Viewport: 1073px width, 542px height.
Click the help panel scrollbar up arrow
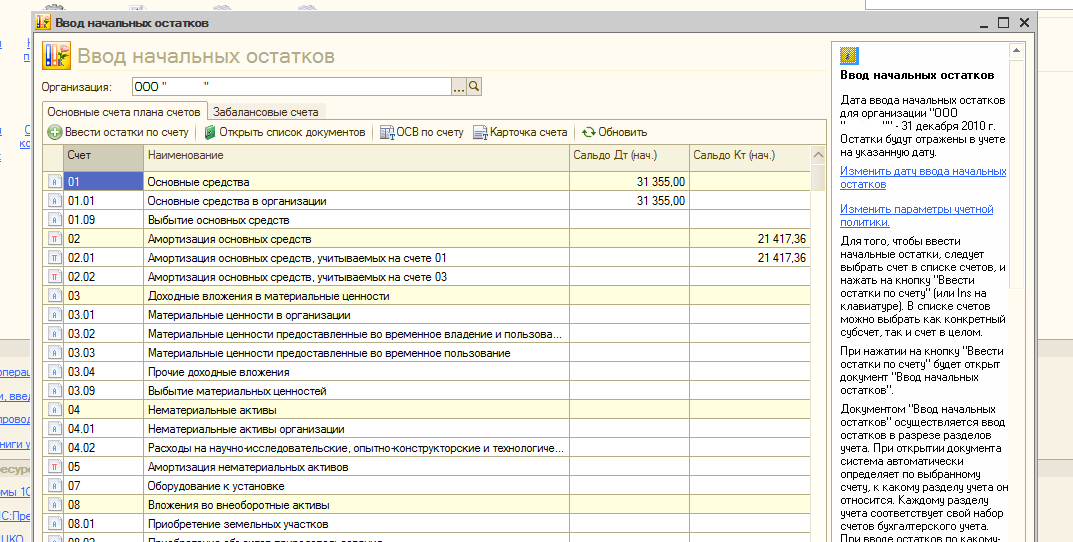tap(1016, 50)
